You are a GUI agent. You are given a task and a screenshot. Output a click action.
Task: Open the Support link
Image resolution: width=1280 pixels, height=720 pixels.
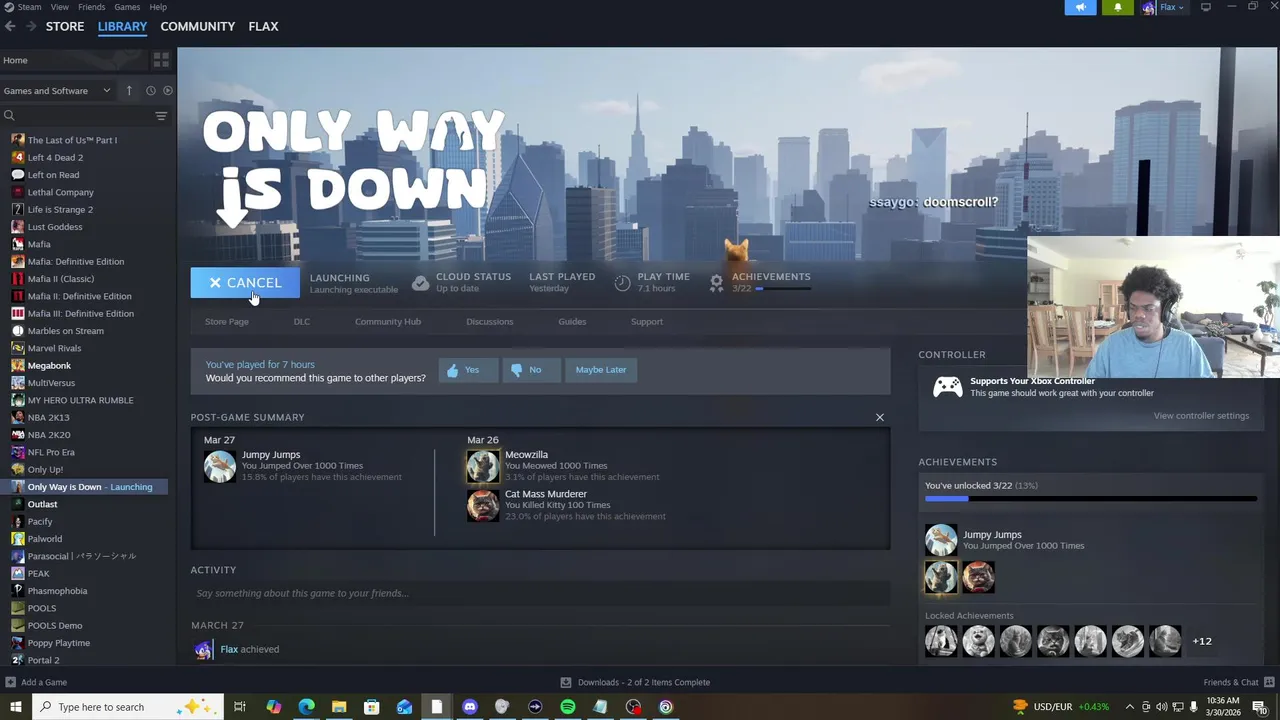(647, 322)
